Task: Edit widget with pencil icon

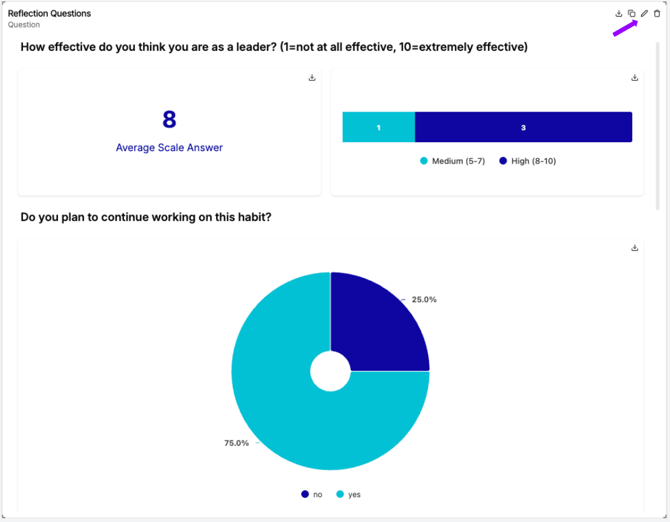Action: click(x=644, y=14)
